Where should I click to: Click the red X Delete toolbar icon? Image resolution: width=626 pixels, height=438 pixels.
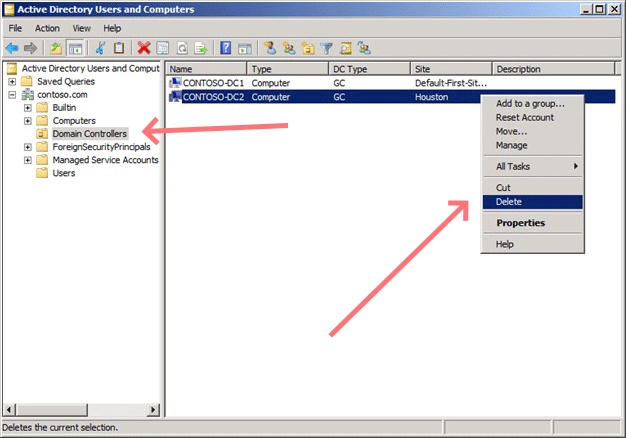145,47
